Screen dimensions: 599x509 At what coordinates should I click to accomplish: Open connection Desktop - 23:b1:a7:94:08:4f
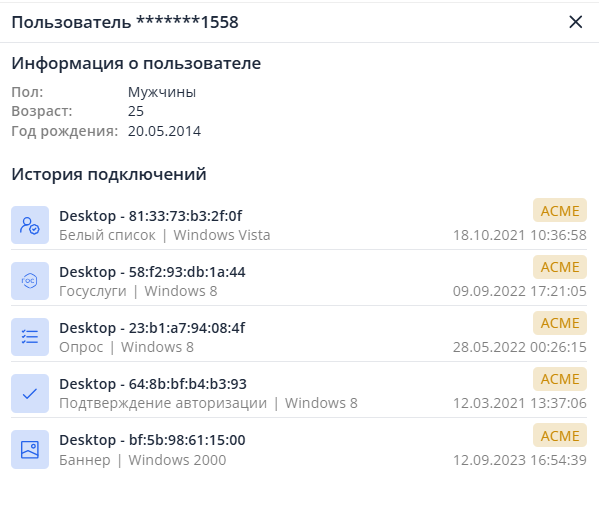pyautogui.click(x=299, y=337)
